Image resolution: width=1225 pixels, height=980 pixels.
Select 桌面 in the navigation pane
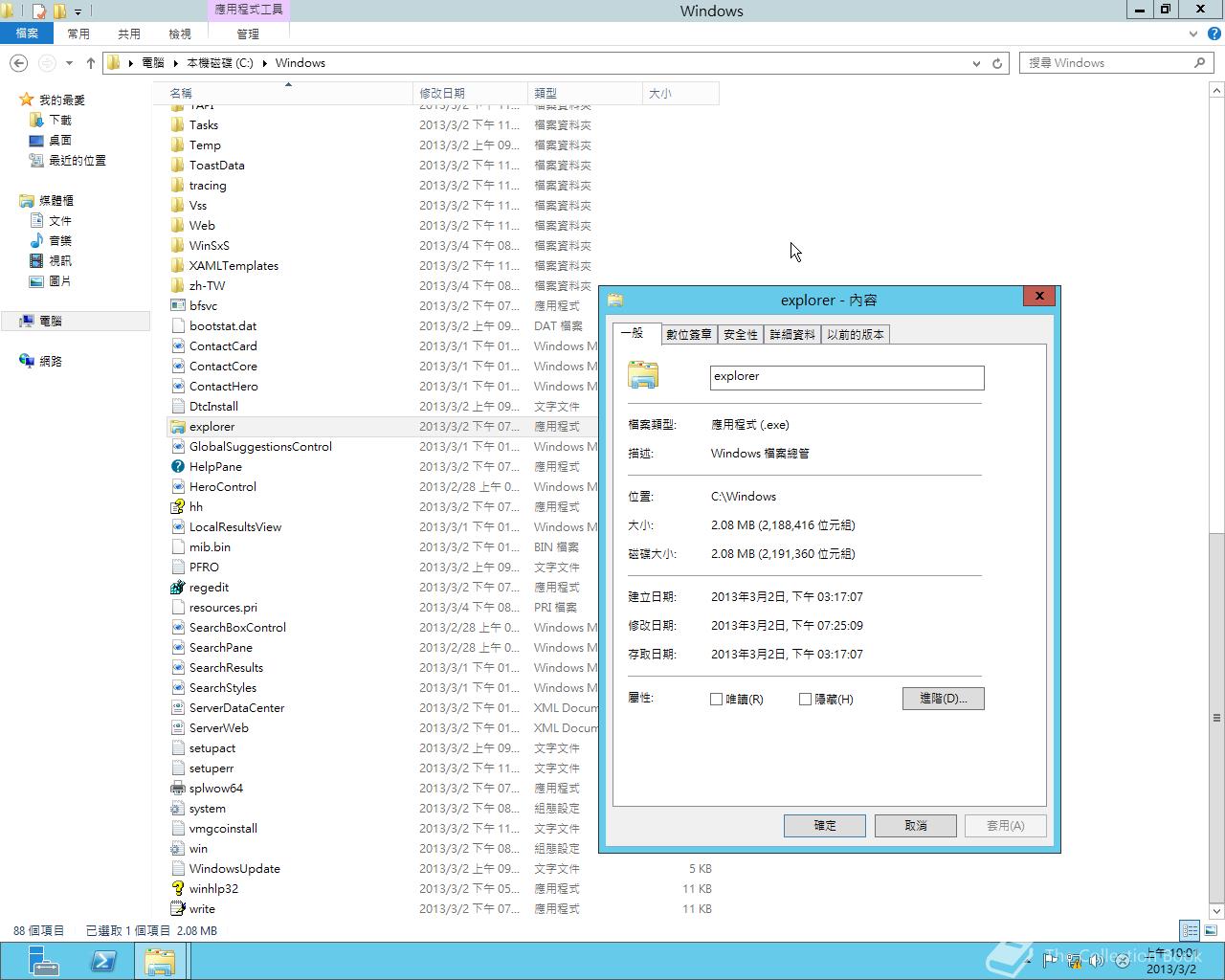click(x=60, y=140)
